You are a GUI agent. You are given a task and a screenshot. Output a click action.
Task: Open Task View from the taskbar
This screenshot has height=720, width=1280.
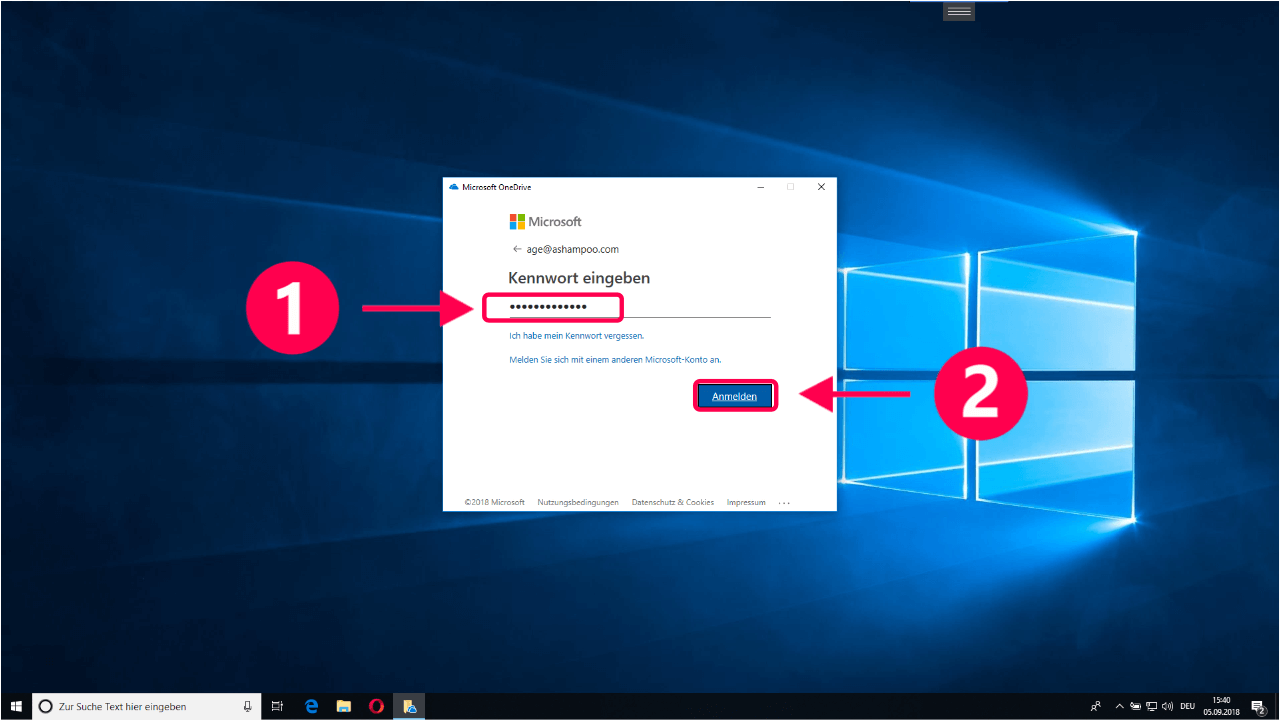pos(277,706)
